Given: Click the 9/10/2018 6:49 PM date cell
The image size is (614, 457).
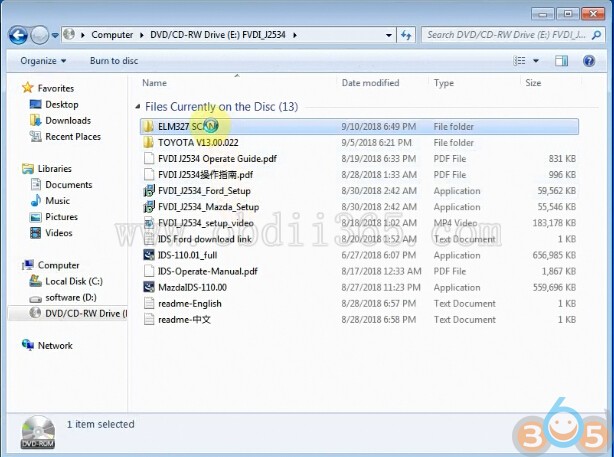Looking at the screenshot, I should (x=379, y=126).
